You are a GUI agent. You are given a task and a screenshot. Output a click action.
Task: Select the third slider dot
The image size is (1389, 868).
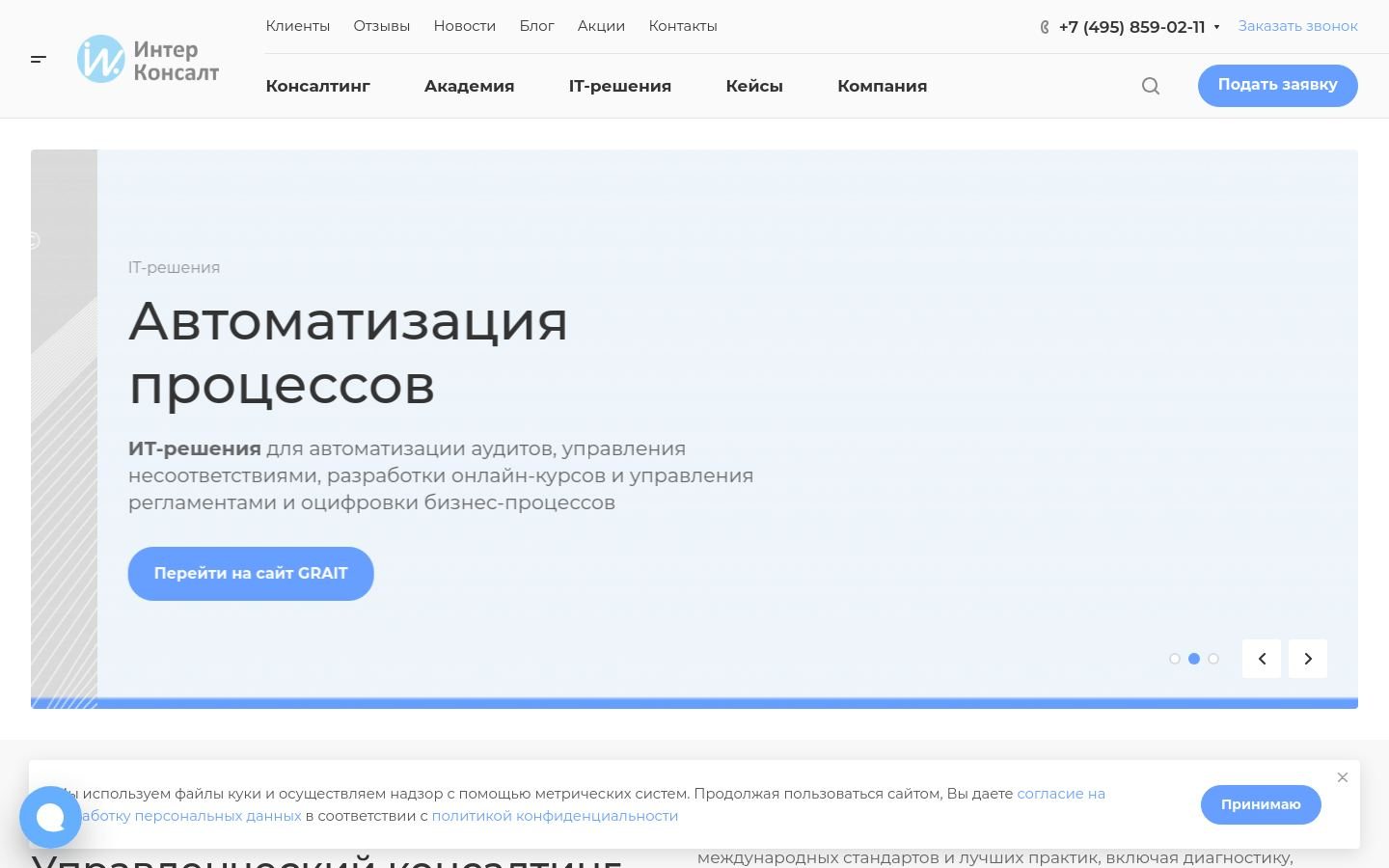1213,659
